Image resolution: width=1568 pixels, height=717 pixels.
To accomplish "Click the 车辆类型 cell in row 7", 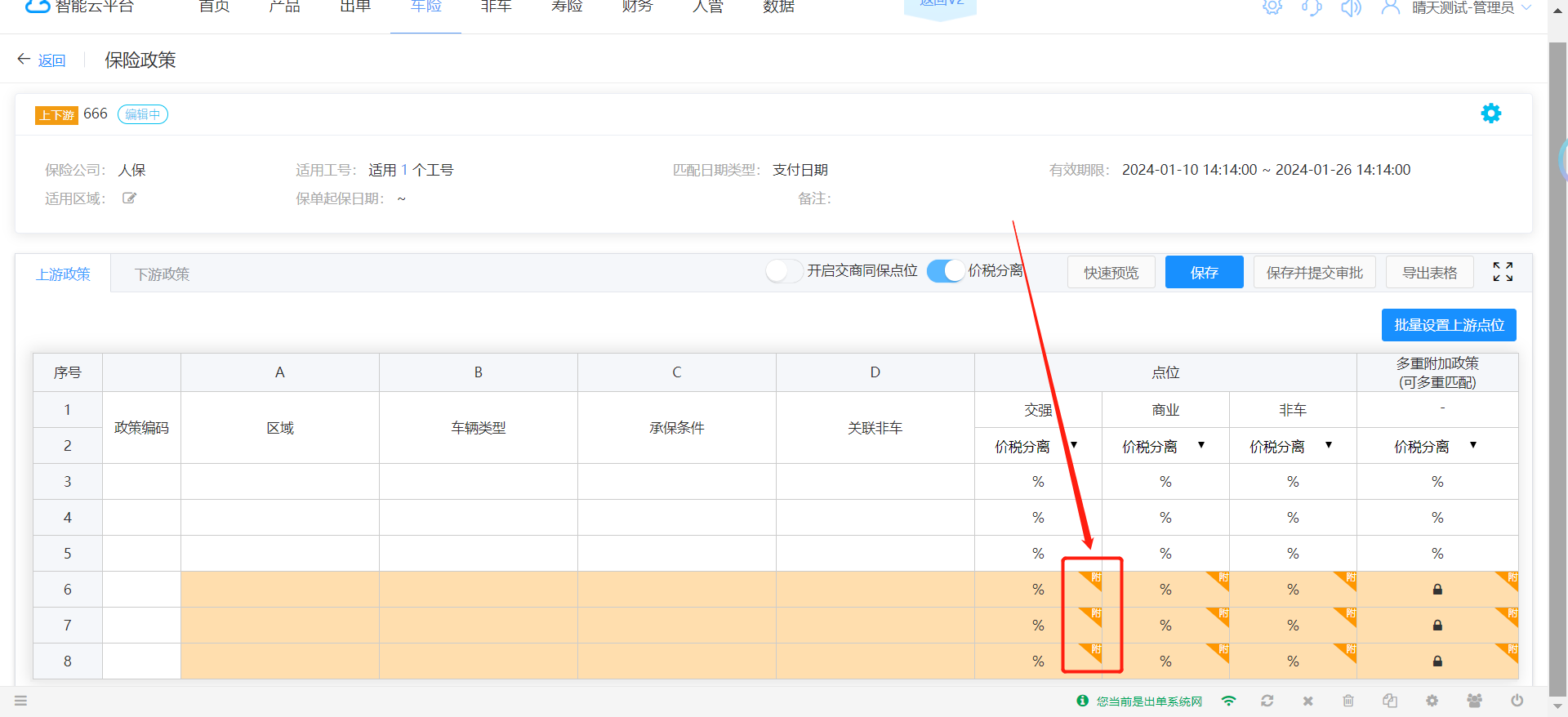I will click(479, 626).
